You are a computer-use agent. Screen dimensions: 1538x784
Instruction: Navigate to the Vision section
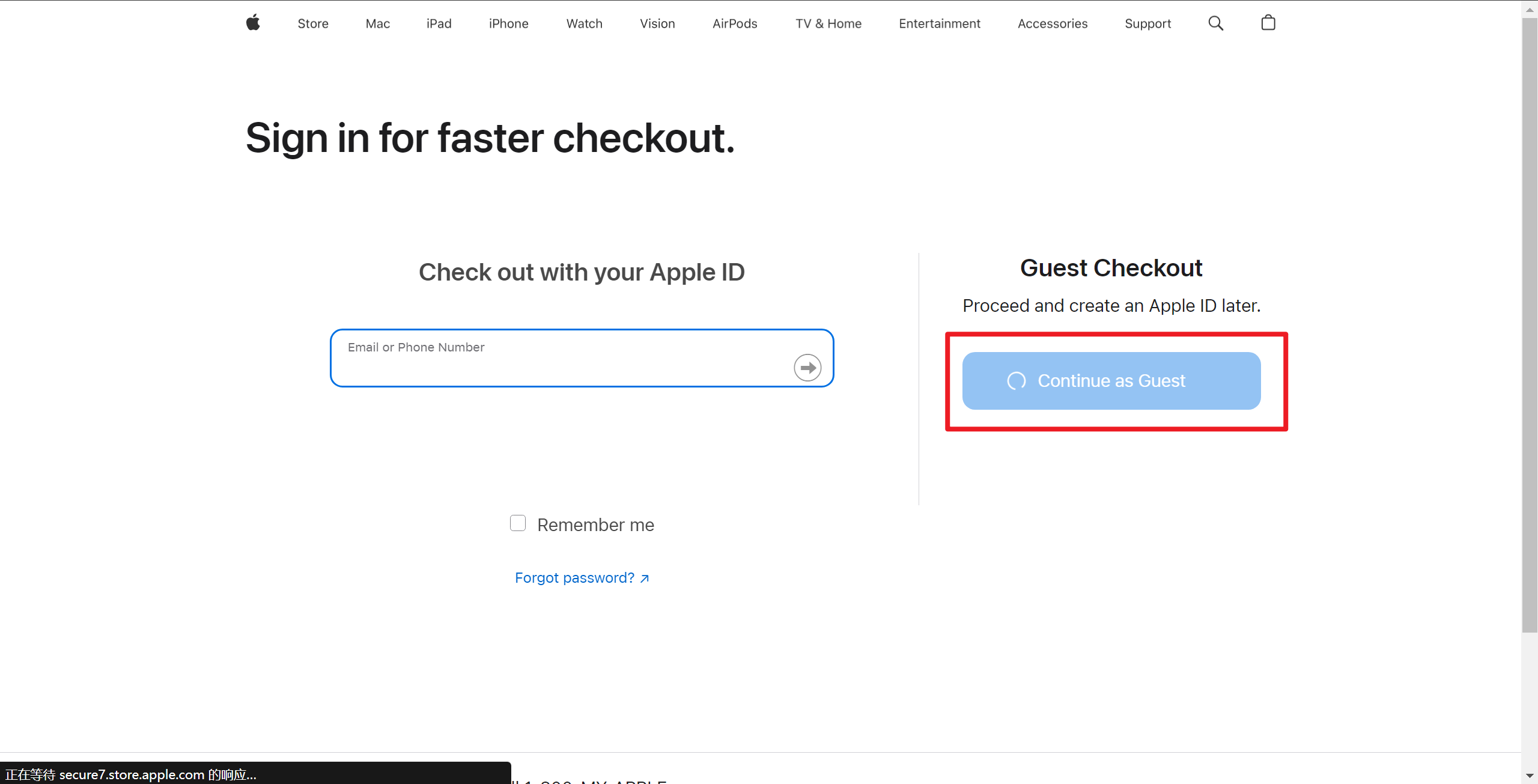pyautogui.click(x=657, y=23)
